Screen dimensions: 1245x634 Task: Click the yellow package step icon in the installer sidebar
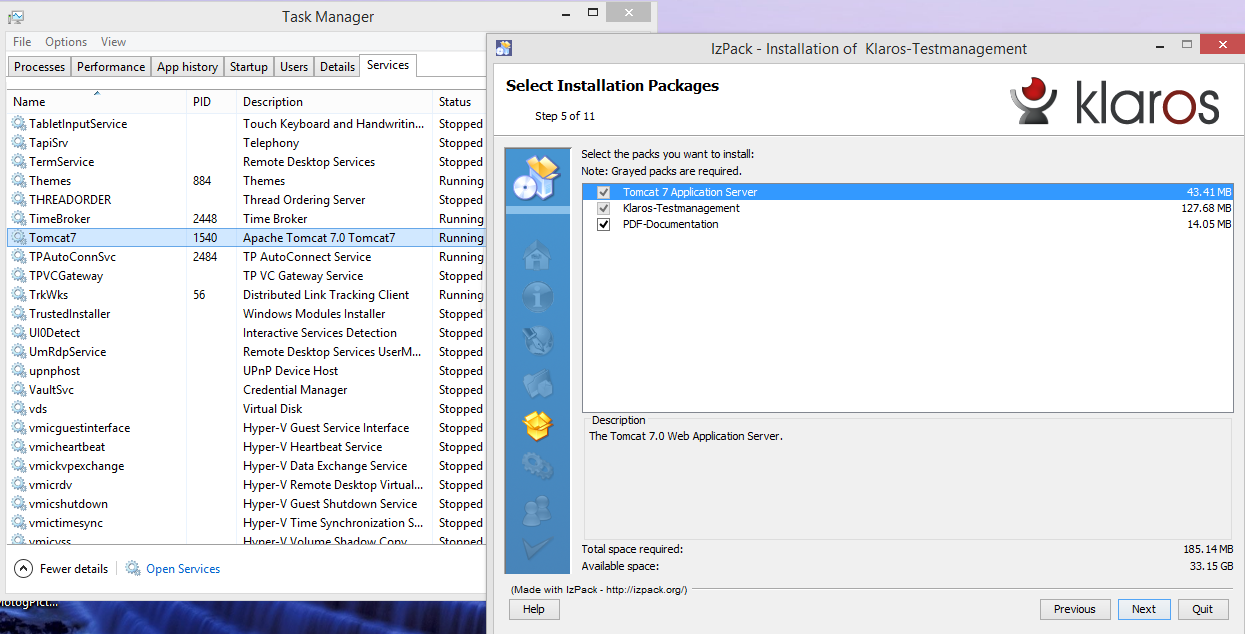(537, 426)
